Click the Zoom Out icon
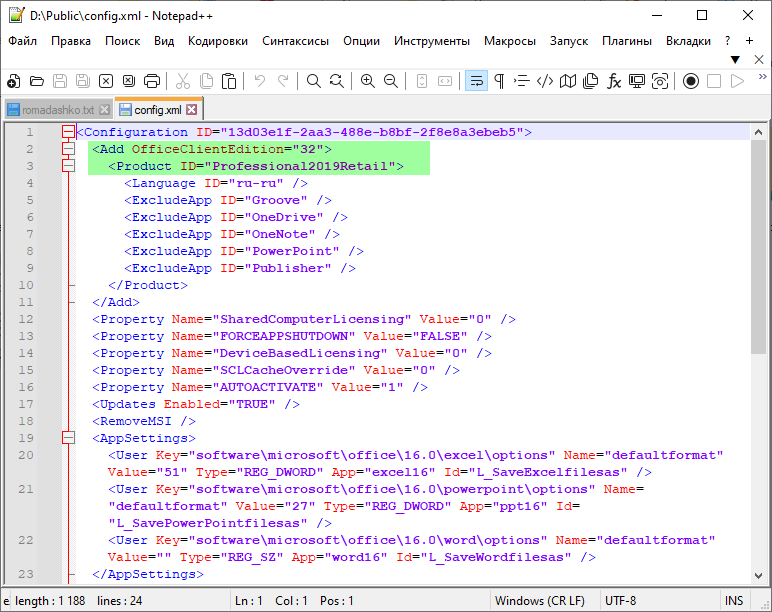 coord(391,81)
